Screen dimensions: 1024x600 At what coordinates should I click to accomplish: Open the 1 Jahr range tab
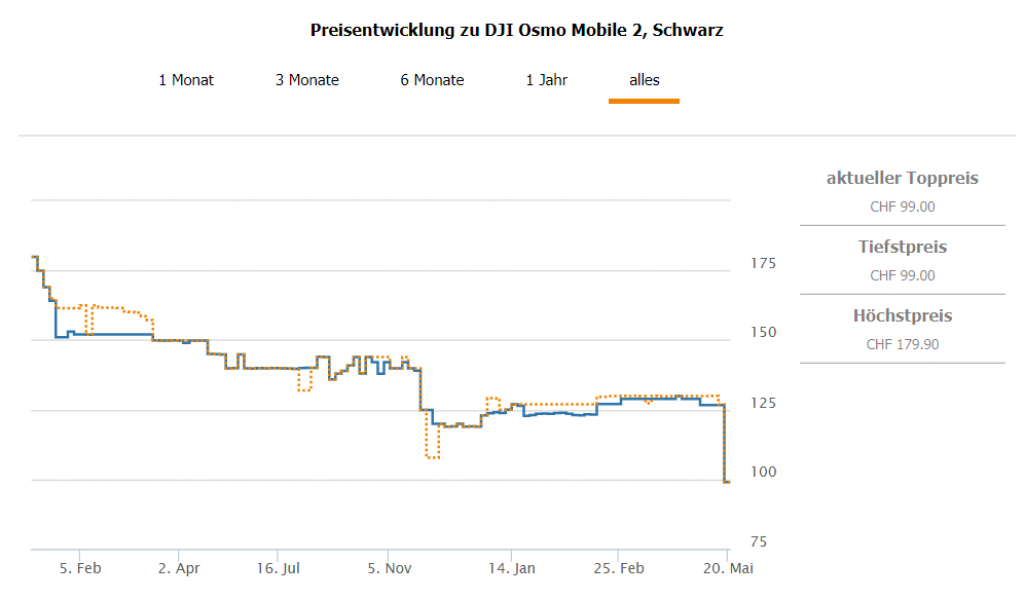tap(547, 80)
